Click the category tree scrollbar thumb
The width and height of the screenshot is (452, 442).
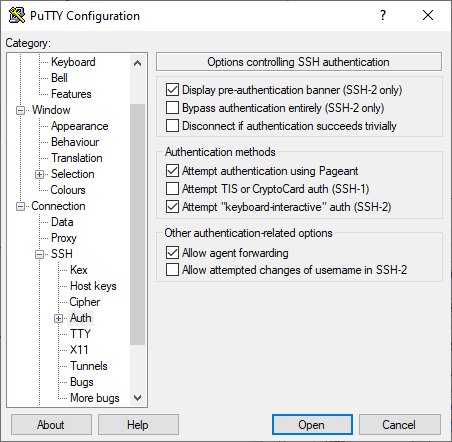(137, 224)
